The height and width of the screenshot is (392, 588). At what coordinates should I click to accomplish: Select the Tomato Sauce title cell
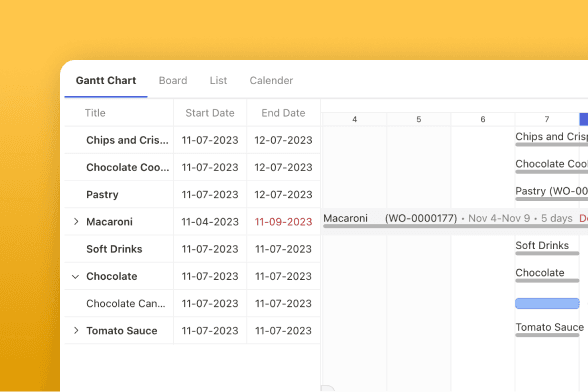point(122,331)
